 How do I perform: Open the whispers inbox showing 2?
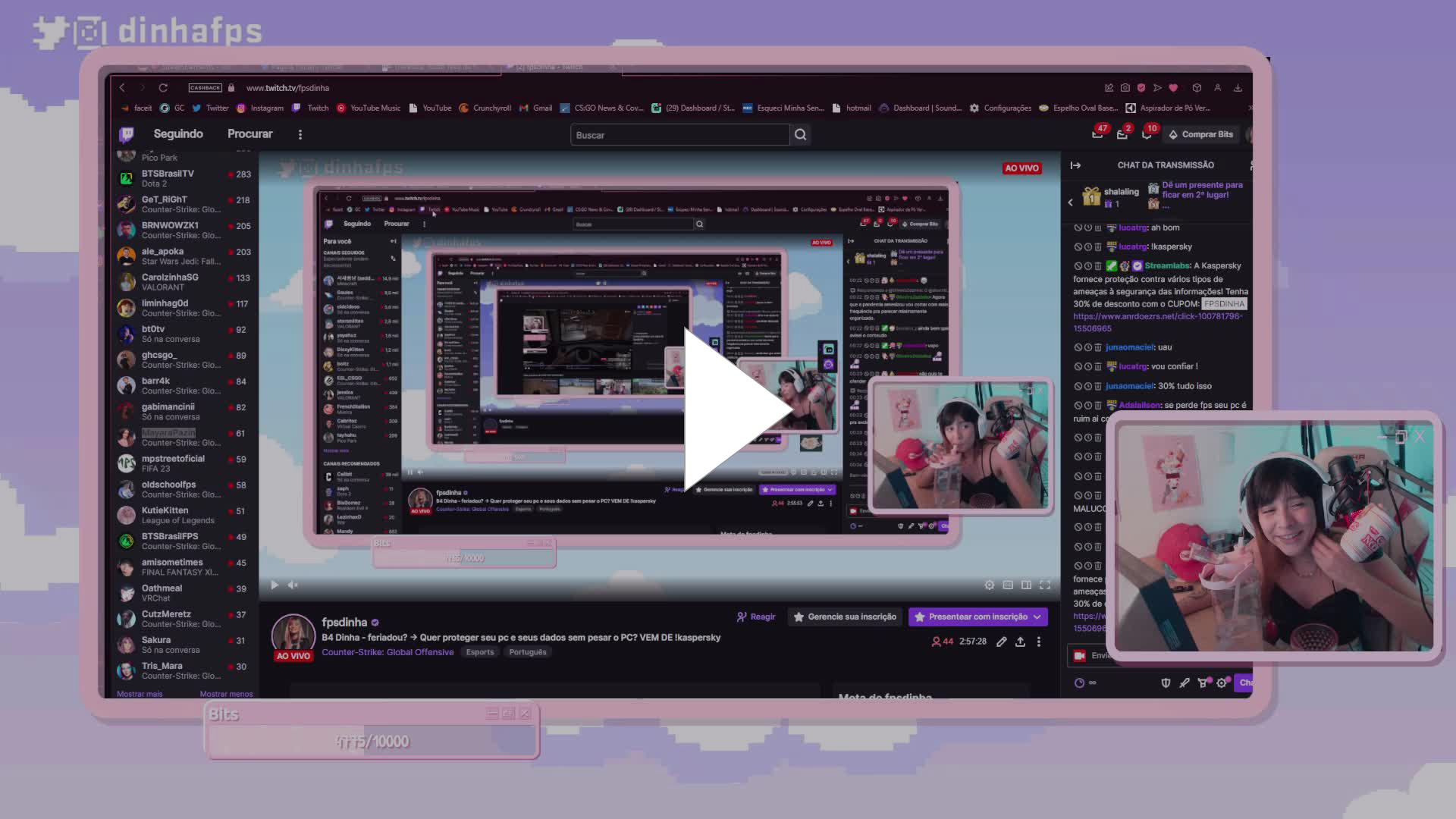(1122, 134)
